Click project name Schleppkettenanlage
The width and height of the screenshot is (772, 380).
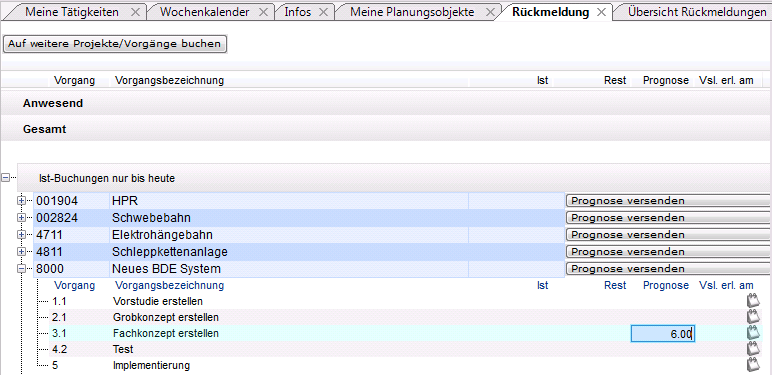click(169, 252)
